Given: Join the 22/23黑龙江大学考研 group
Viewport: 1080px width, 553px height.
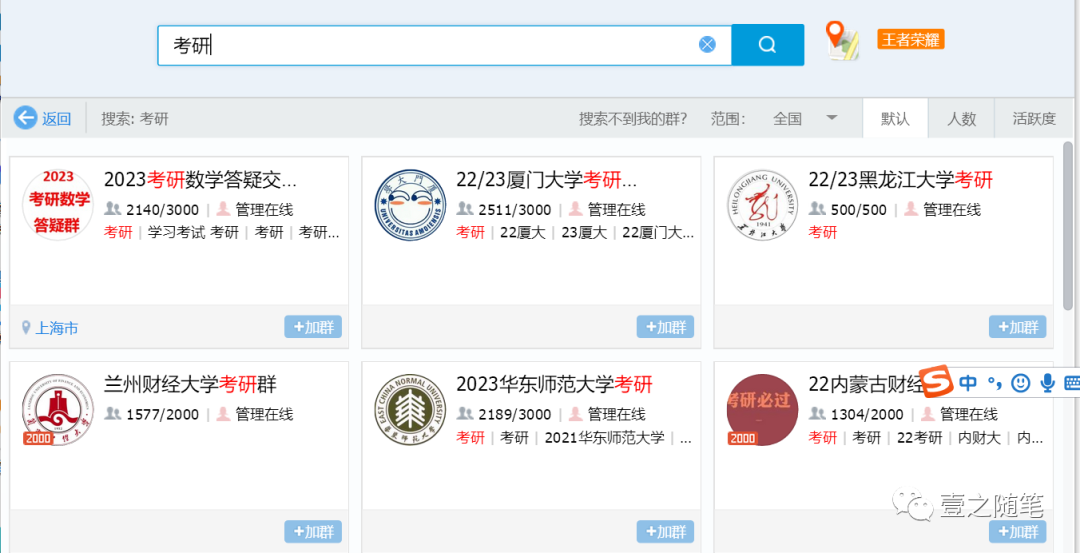Looking at the screenshot, I should point(1017,327).
